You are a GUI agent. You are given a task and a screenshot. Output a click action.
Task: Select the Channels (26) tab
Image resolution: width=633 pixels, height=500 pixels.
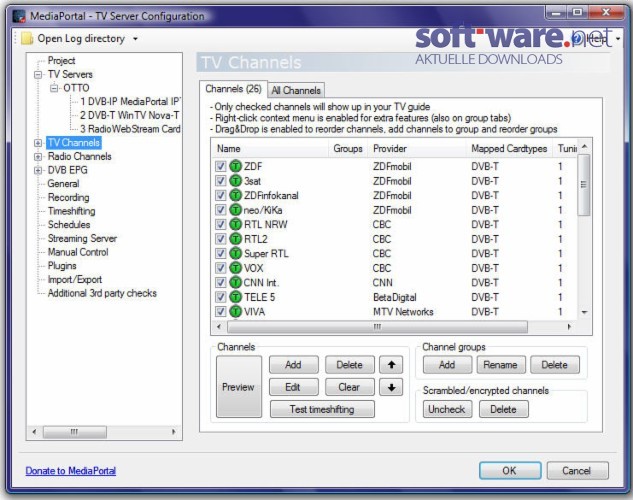click(233, 89)
